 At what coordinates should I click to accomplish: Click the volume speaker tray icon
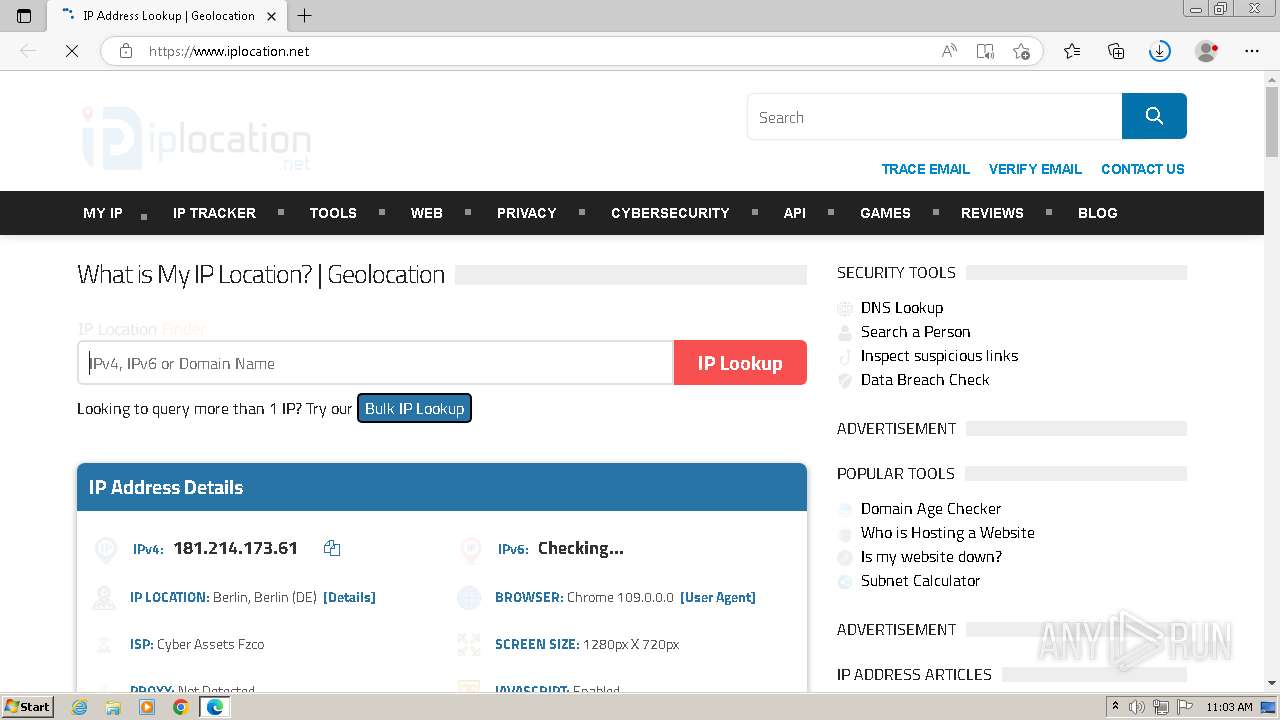(1137, 707)
